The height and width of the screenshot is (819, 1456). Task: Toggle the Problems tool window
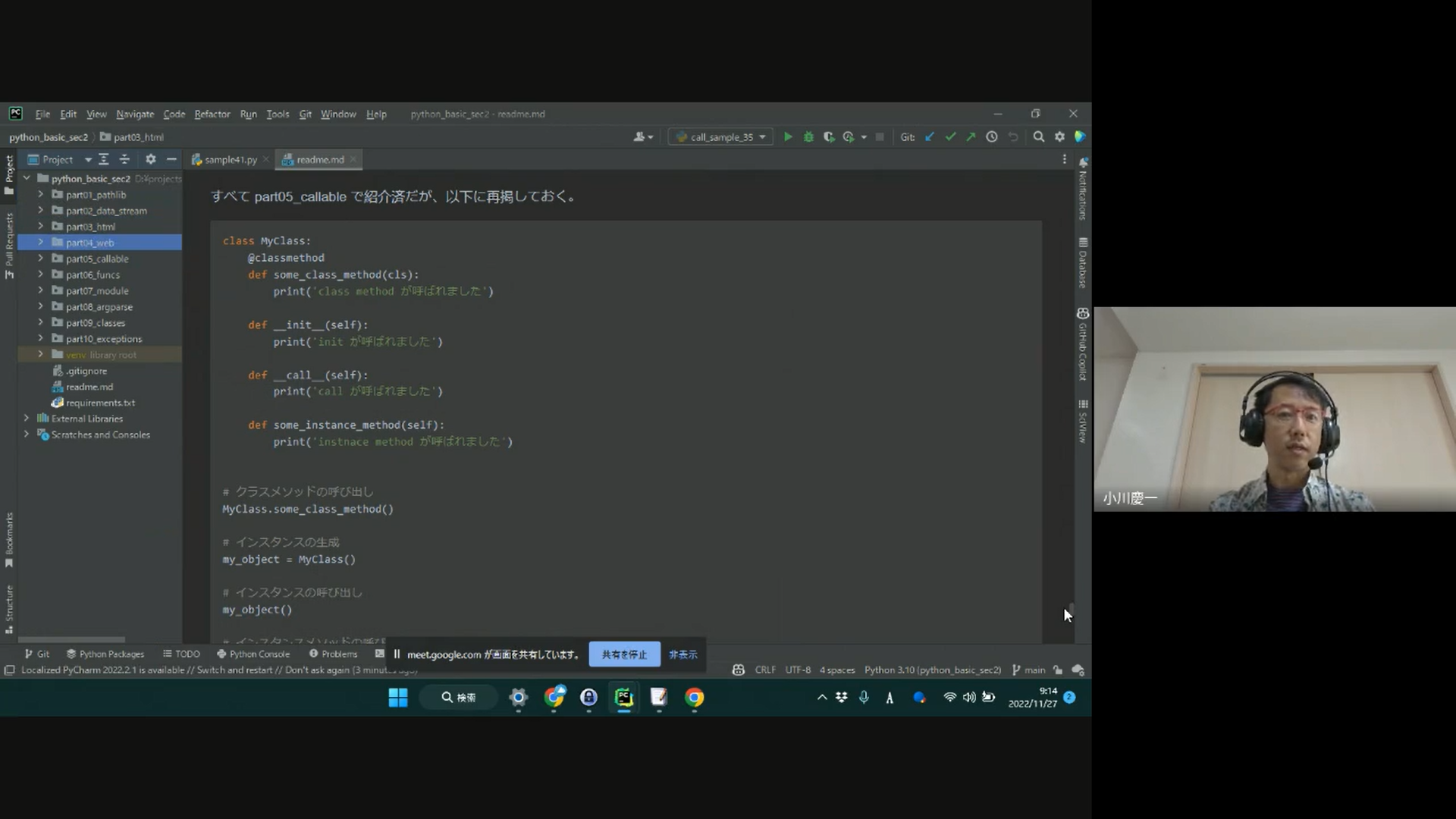333,654
